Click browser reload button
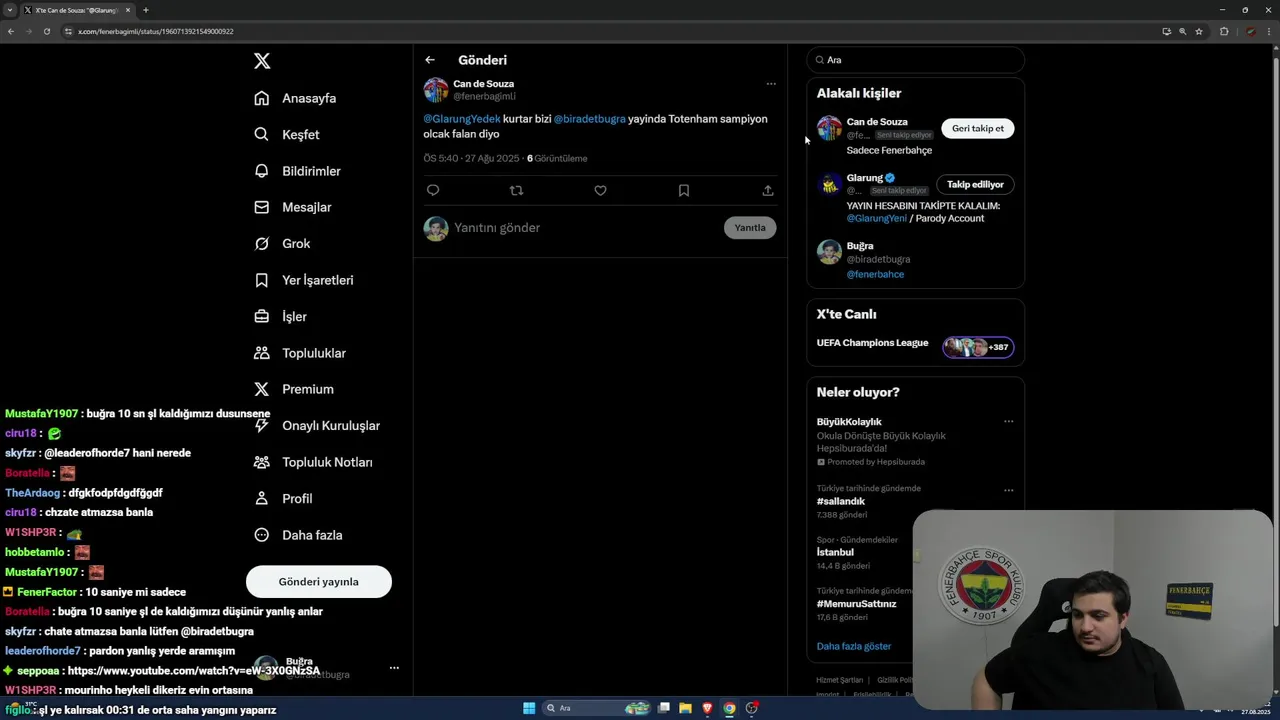 tap(47, 31)
